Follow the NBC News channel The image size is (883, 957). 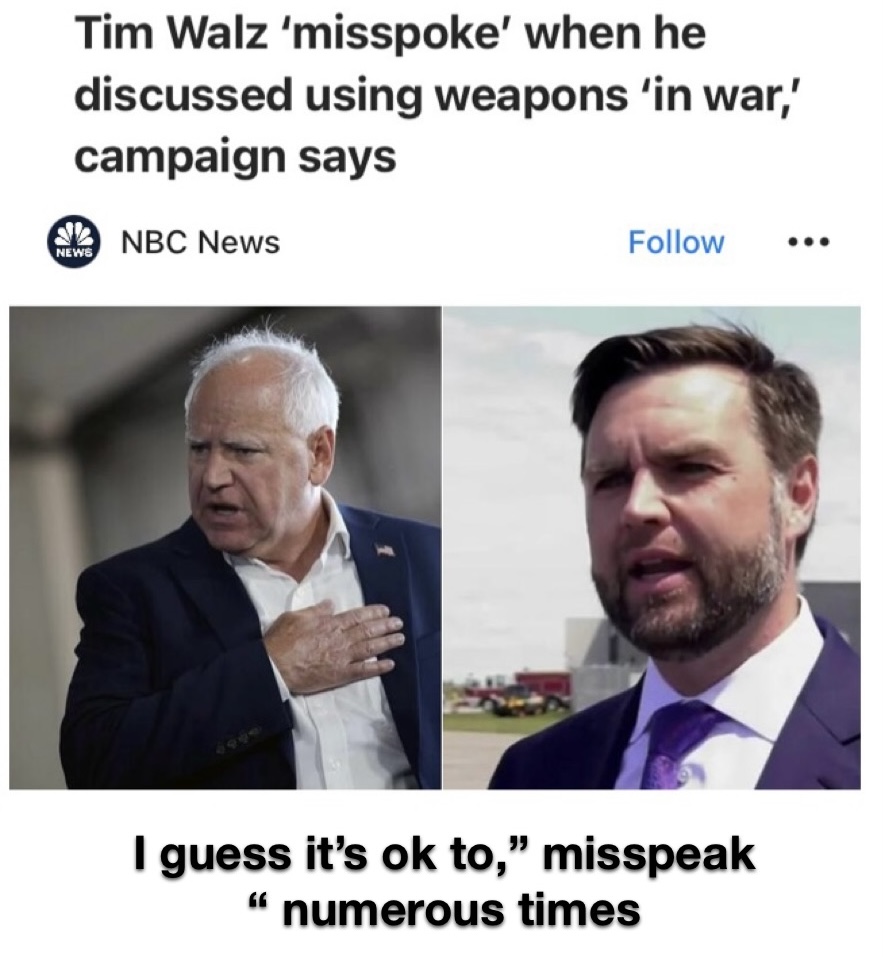[676, 242]
